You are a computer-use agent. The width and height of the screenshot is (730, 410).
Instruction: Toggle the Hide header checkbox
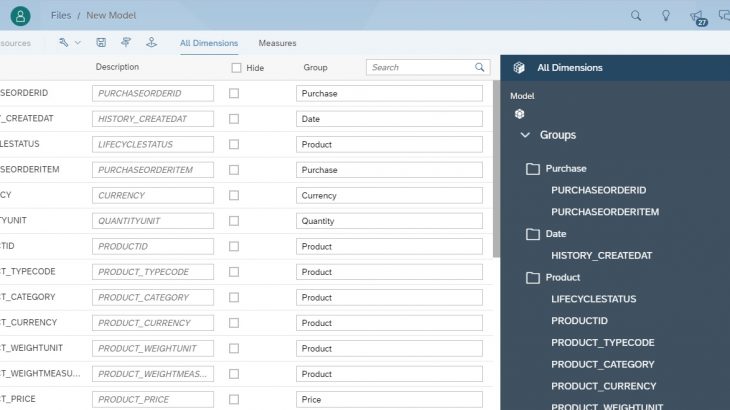237,68
